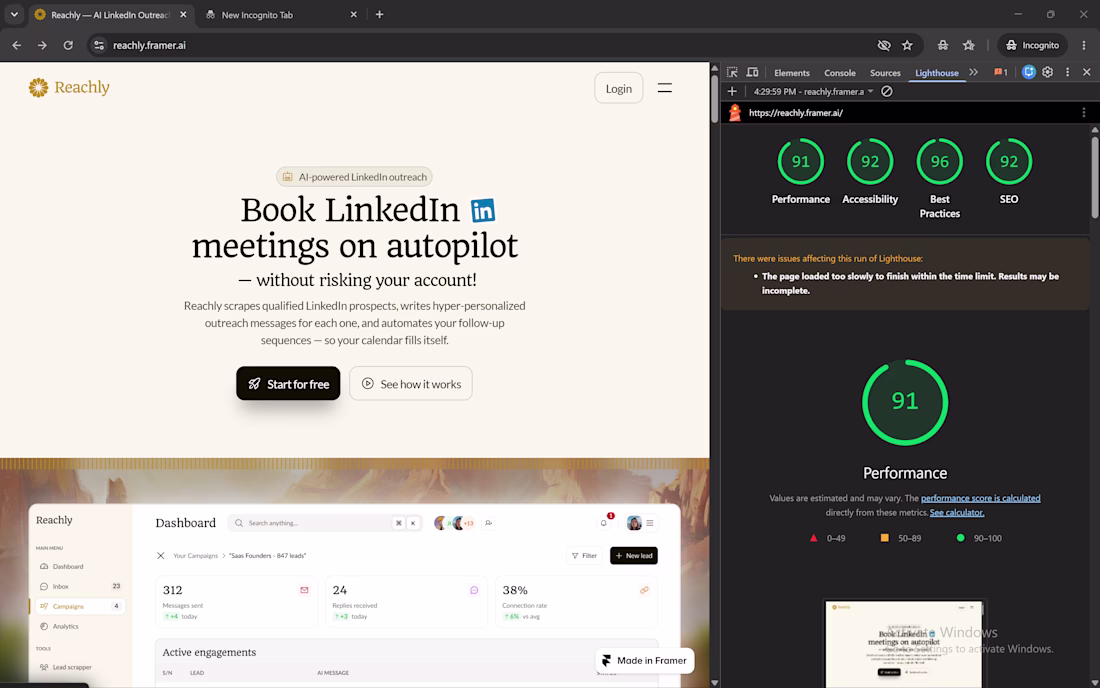Click the AI-powered LinkedIn outreach badge

coord(354,177)
